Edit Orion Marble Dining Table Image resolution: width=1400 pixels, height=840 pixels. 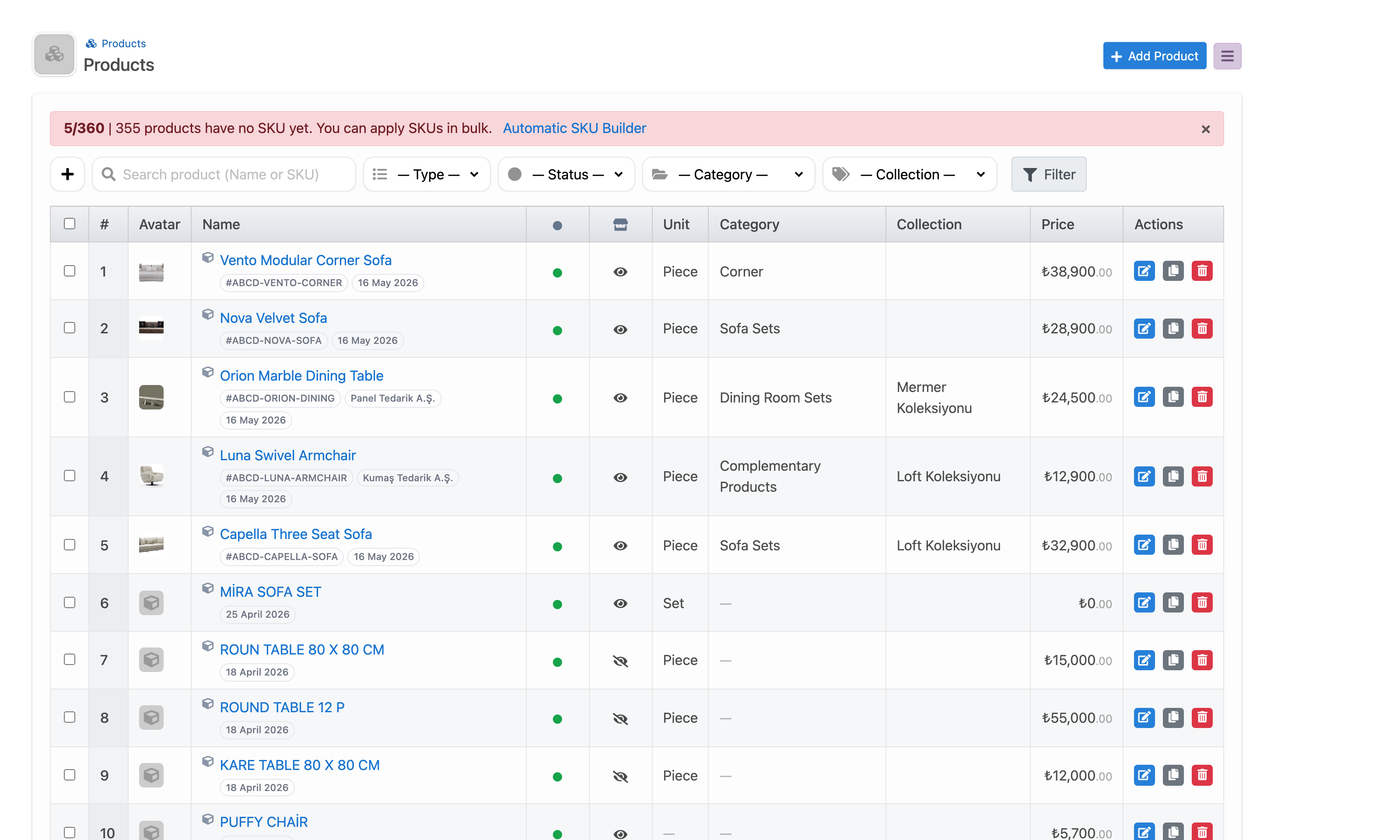[1144, 397]
